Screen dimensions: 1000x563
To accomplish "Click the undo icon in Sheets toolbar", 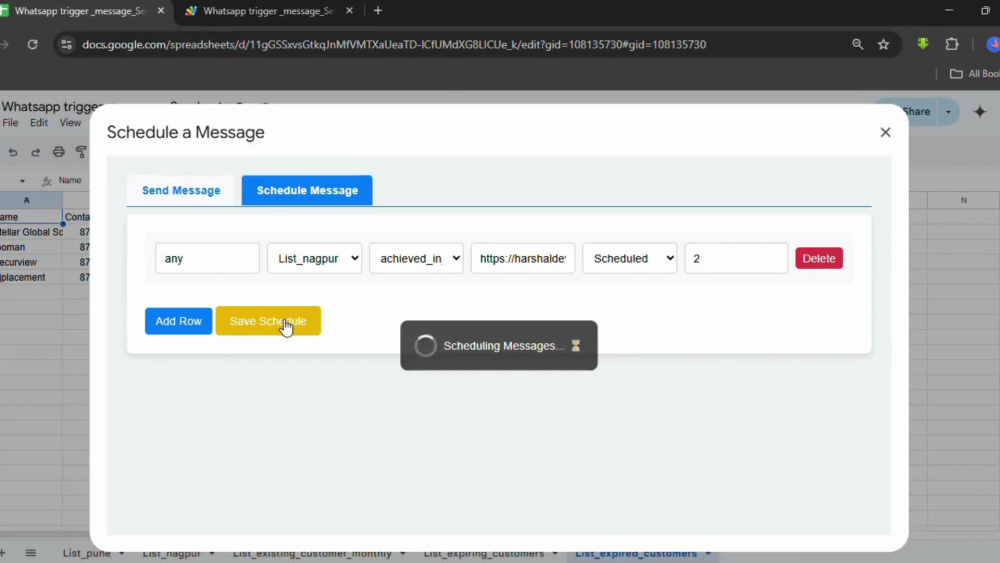I will (13, 152).
